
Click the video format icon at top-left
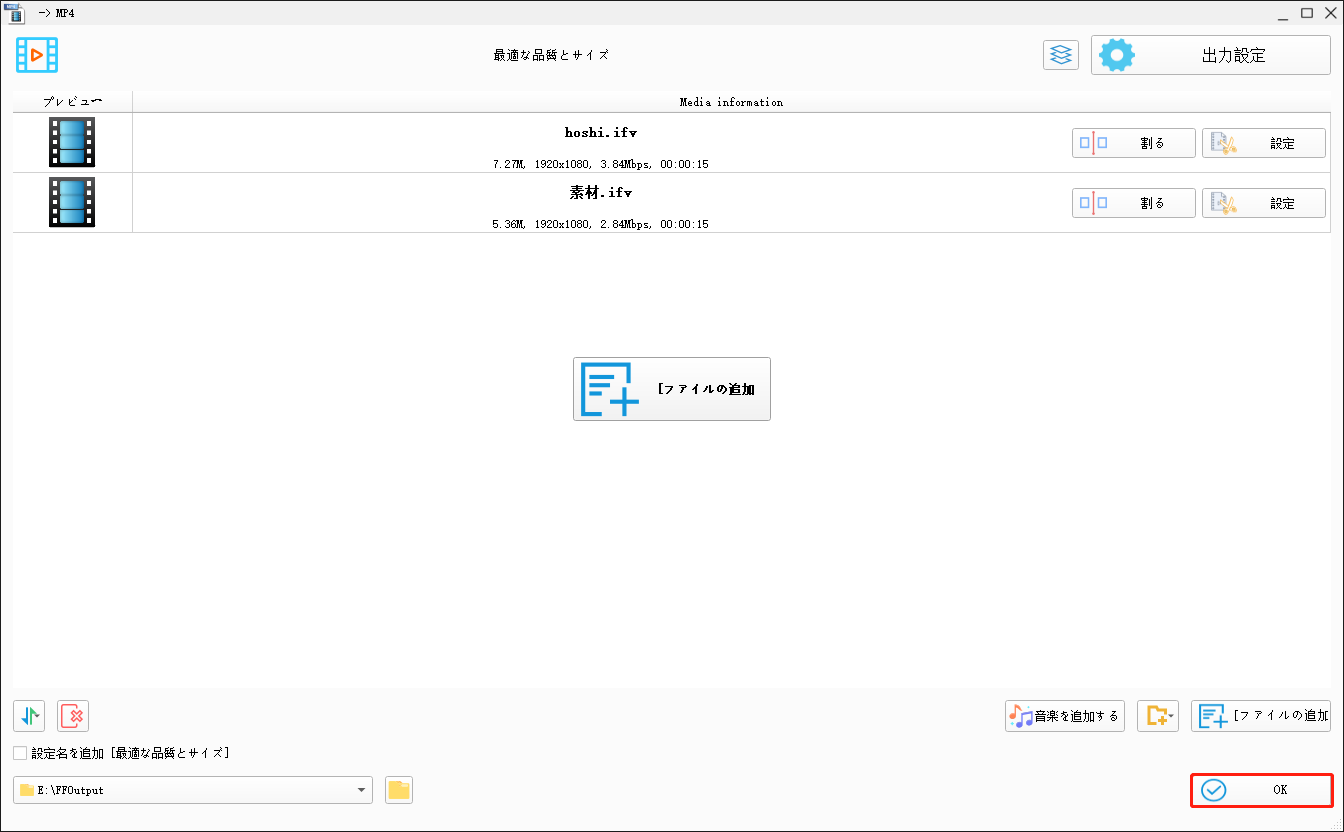(37, 55)
